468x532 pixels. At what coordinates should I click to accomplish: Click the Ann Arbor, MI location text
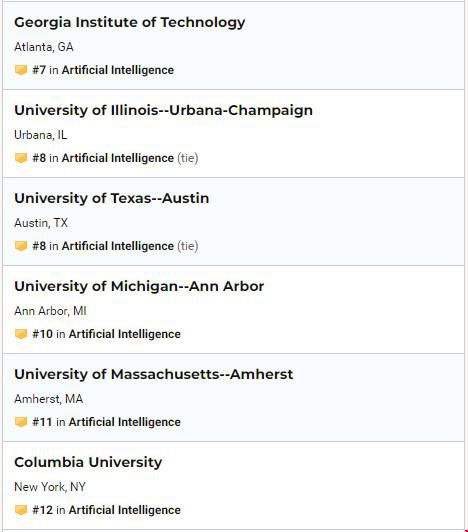[x=50, y=311]
